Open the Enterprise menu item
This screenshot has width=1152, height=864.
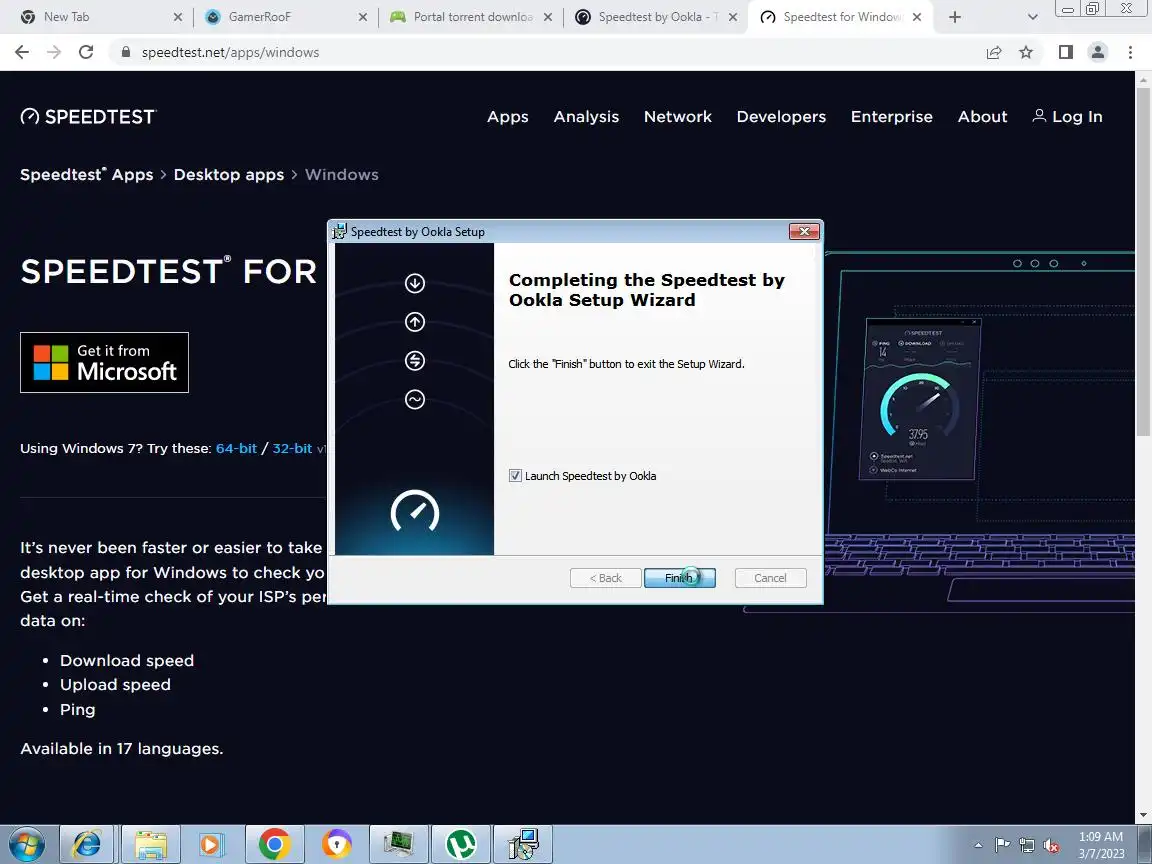click(x=891, y=117)
